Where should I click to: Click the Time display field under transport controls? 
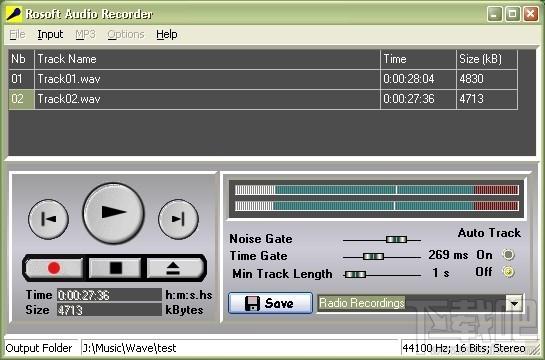click(x=109, y=295)
